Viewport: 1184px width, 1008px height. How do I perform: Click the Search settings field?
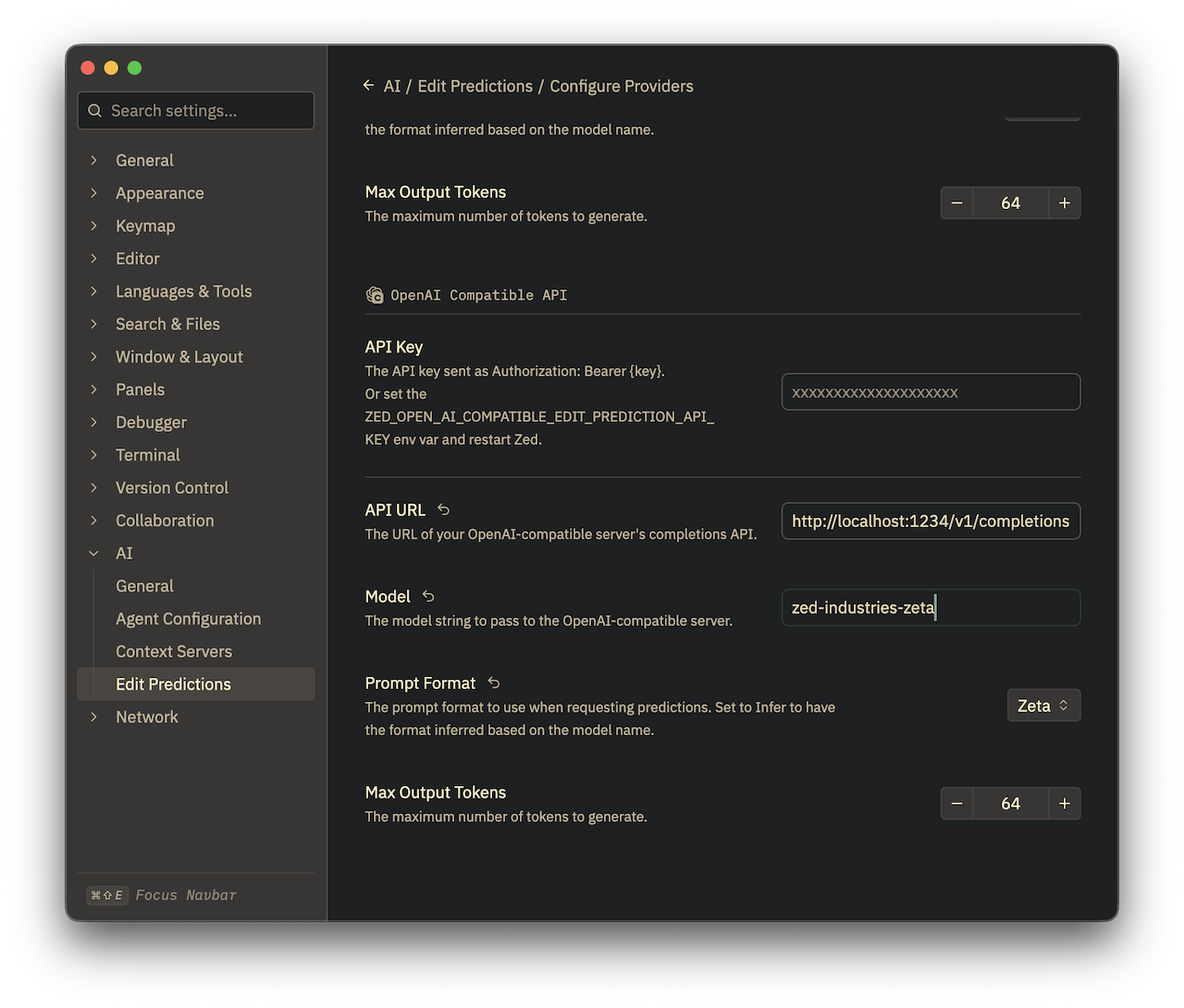(x=196, y=111)
